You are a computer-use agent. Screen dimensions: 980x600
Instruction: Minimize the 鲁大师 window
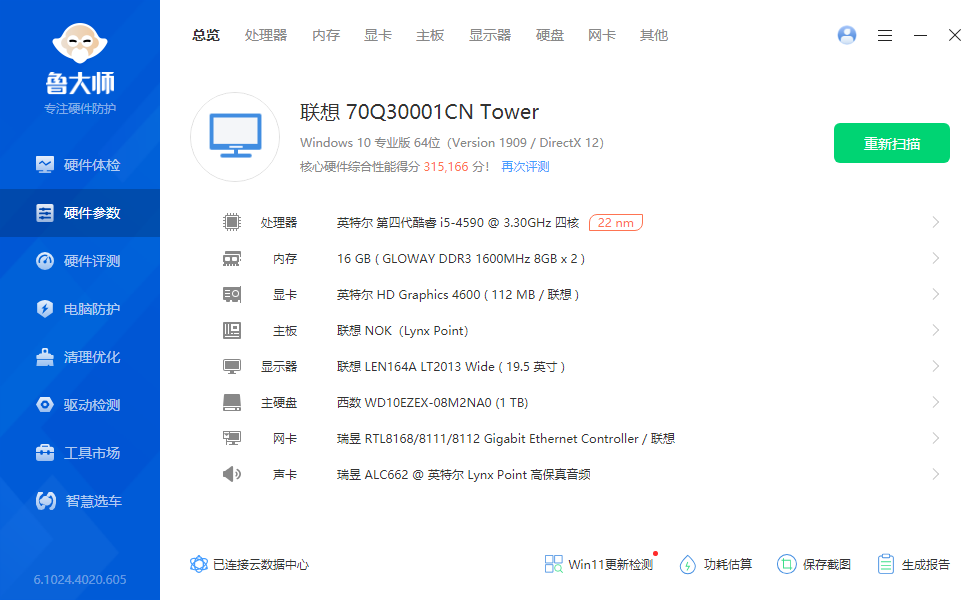pyautogui.click(x=920, y=36)
